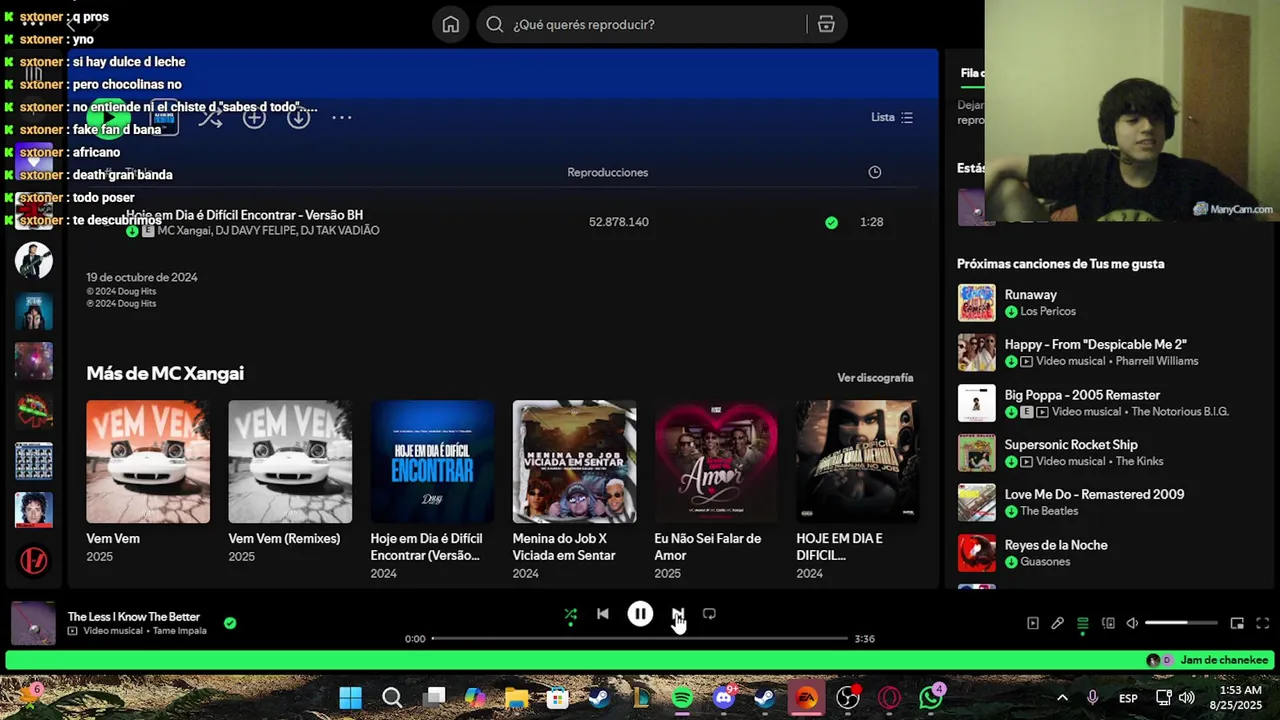Open Discord from taskbar
This screenshot has height=720, width=1280.
pyautogui.click(x=724, y=698)
